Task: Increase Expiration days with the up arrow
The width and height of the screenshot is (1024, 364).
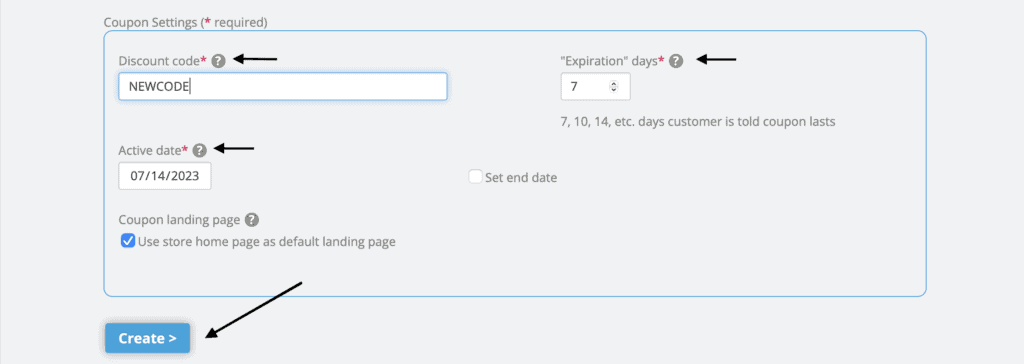Action: click(x=613, y=84)
